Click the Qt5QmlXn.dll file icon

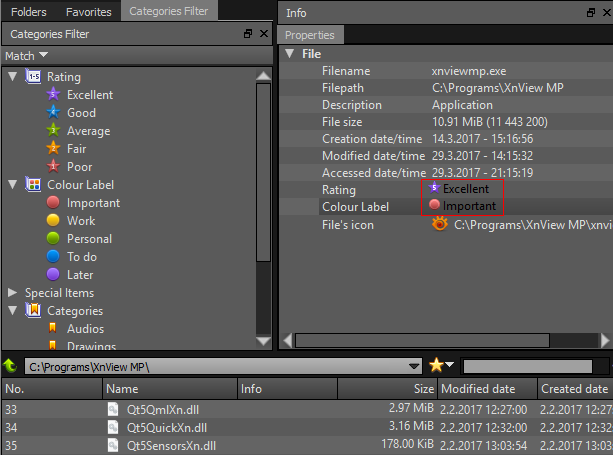tap(113, 409)
